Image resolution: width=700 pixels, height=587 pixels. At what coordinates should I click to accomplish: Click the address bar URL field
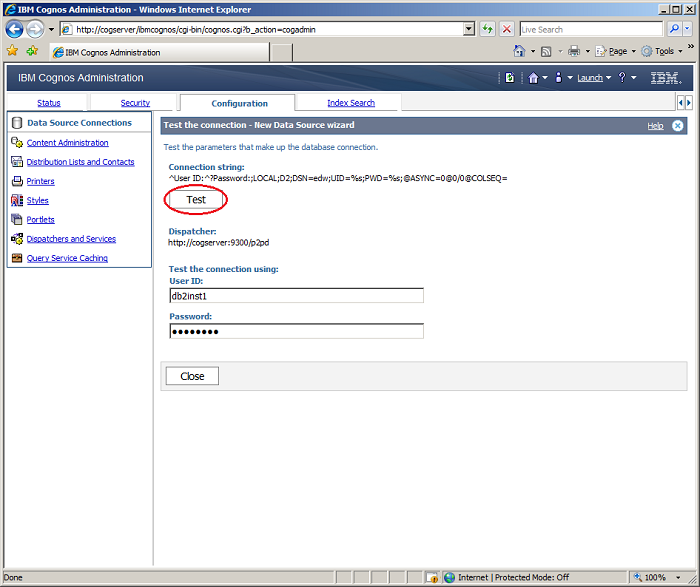(261, 29)
